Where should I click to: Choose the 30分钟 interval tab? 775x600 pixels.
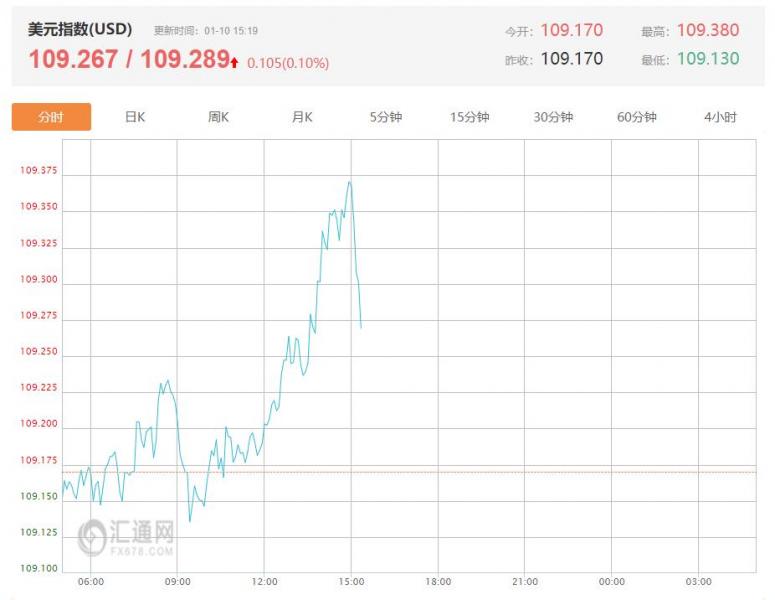pos(553,117)
